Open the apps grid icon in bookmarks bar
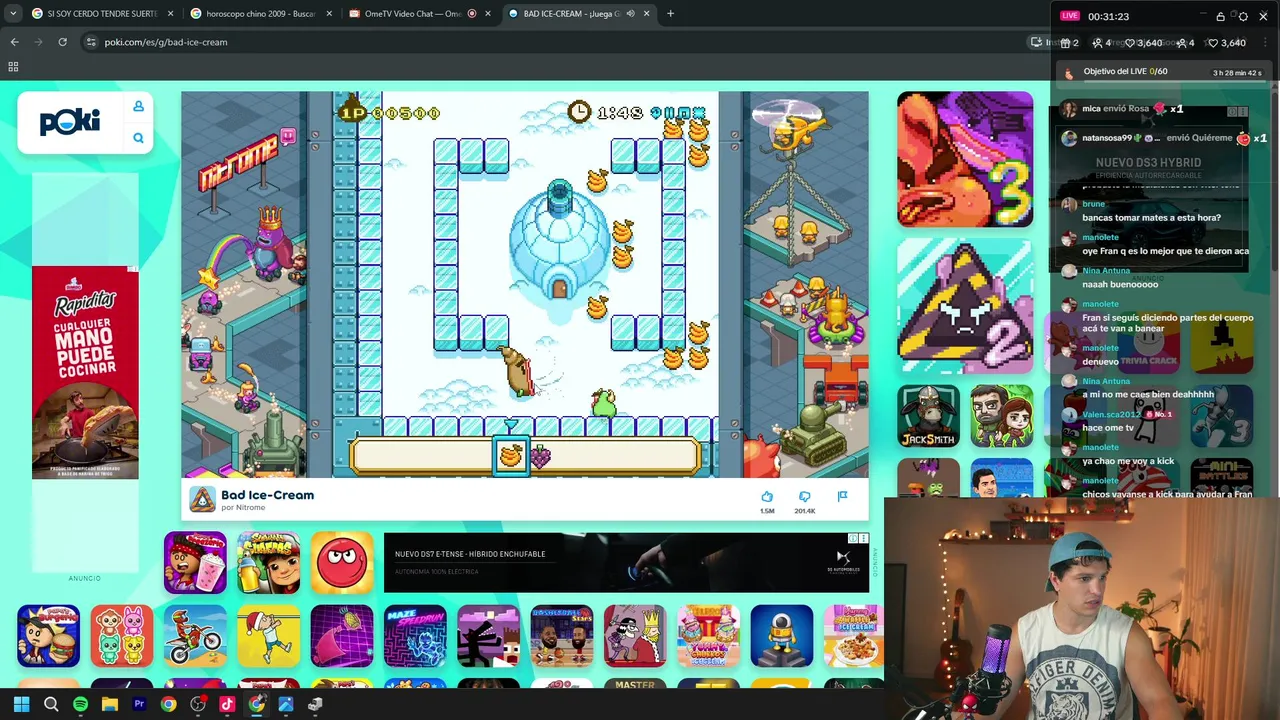1280x720 pixels. pyautogui.click(x=13, y=67)
